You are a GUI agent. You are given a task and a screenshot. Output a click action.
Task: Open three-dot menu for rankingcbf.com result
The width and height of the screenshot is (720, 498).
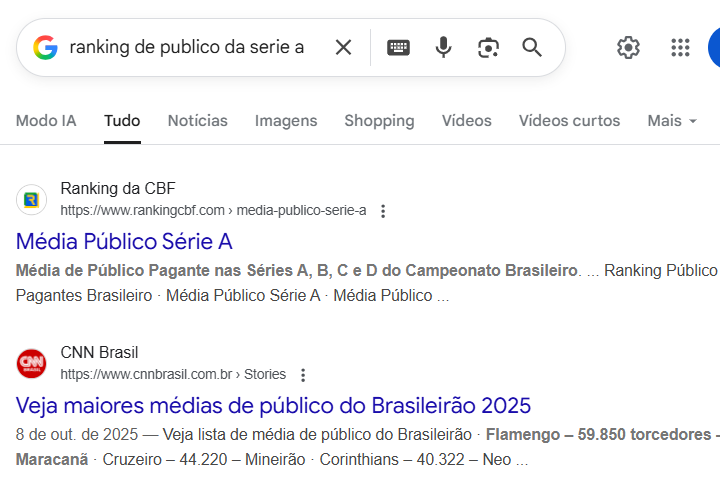383,211
